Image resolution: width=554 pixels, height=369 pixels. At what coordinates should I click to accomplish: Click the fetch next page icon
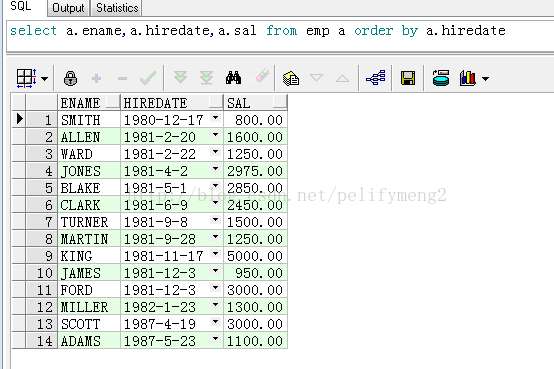coord(180,77)
